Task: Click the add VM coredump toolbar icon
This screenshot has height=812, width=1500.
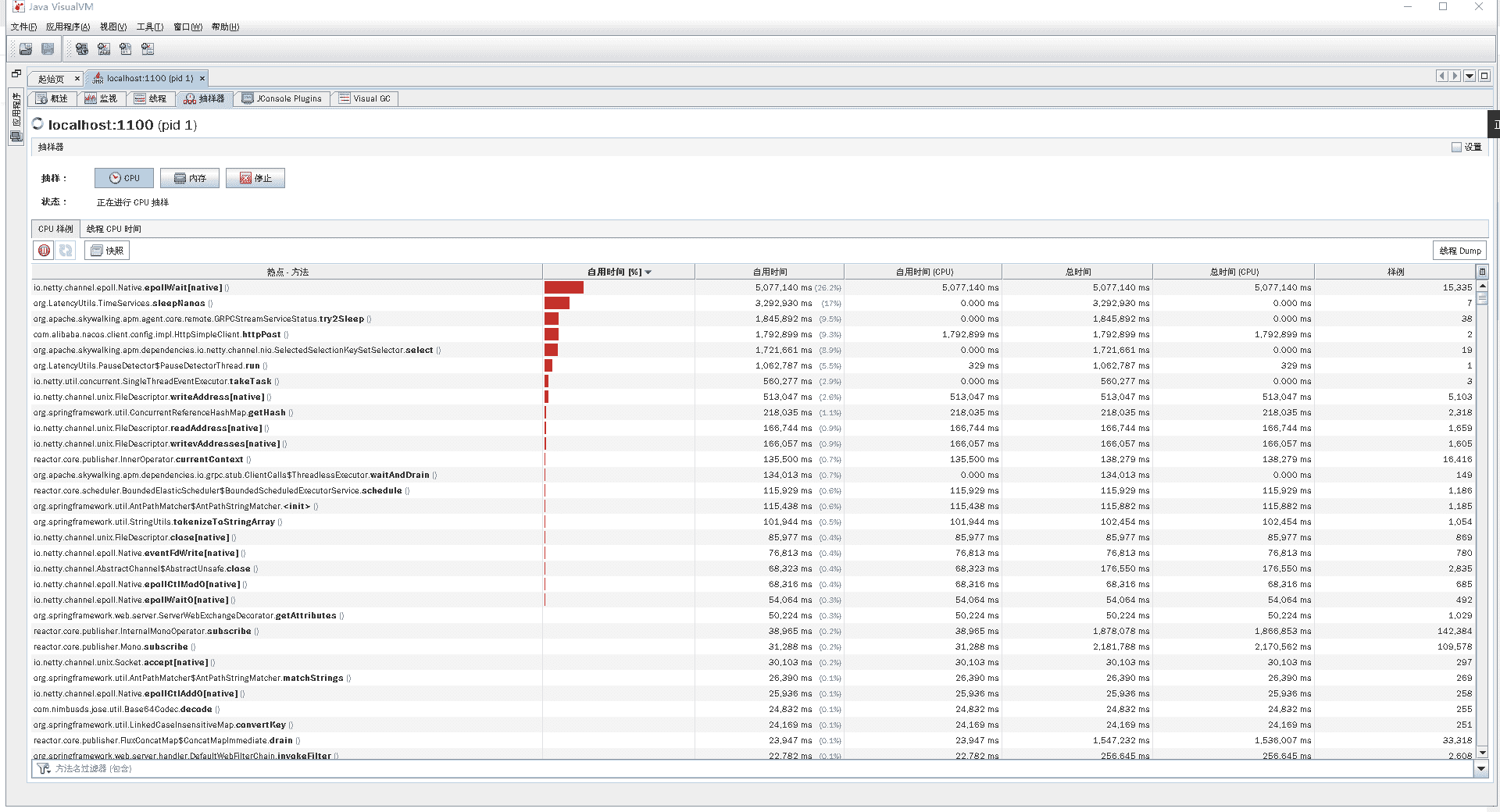Action: point(126,49)
